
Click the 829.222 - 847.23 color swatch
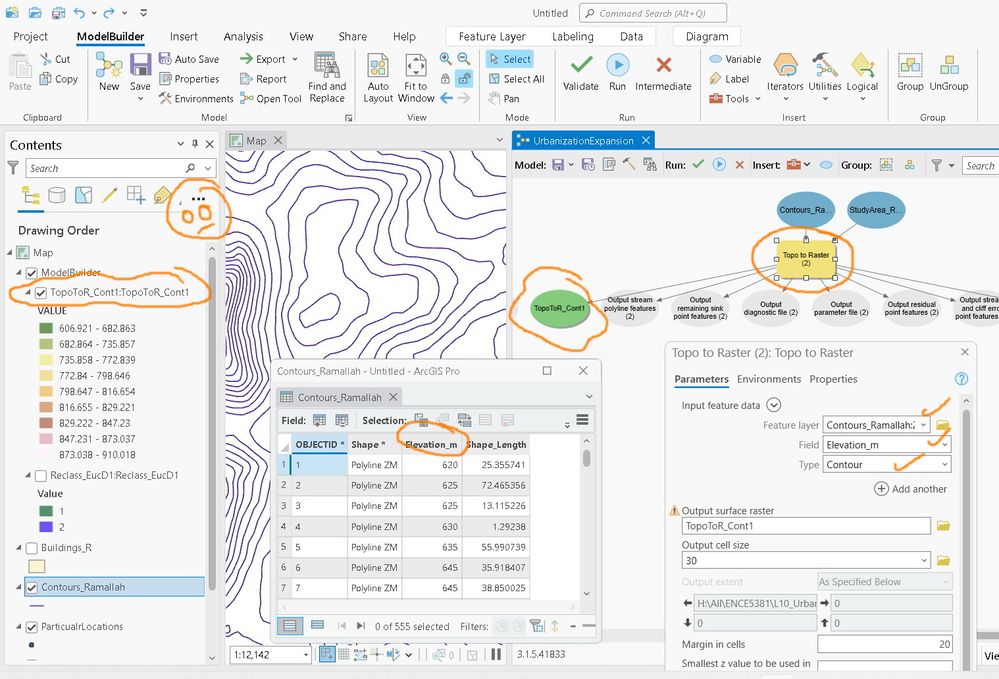(x=46, y=423)
